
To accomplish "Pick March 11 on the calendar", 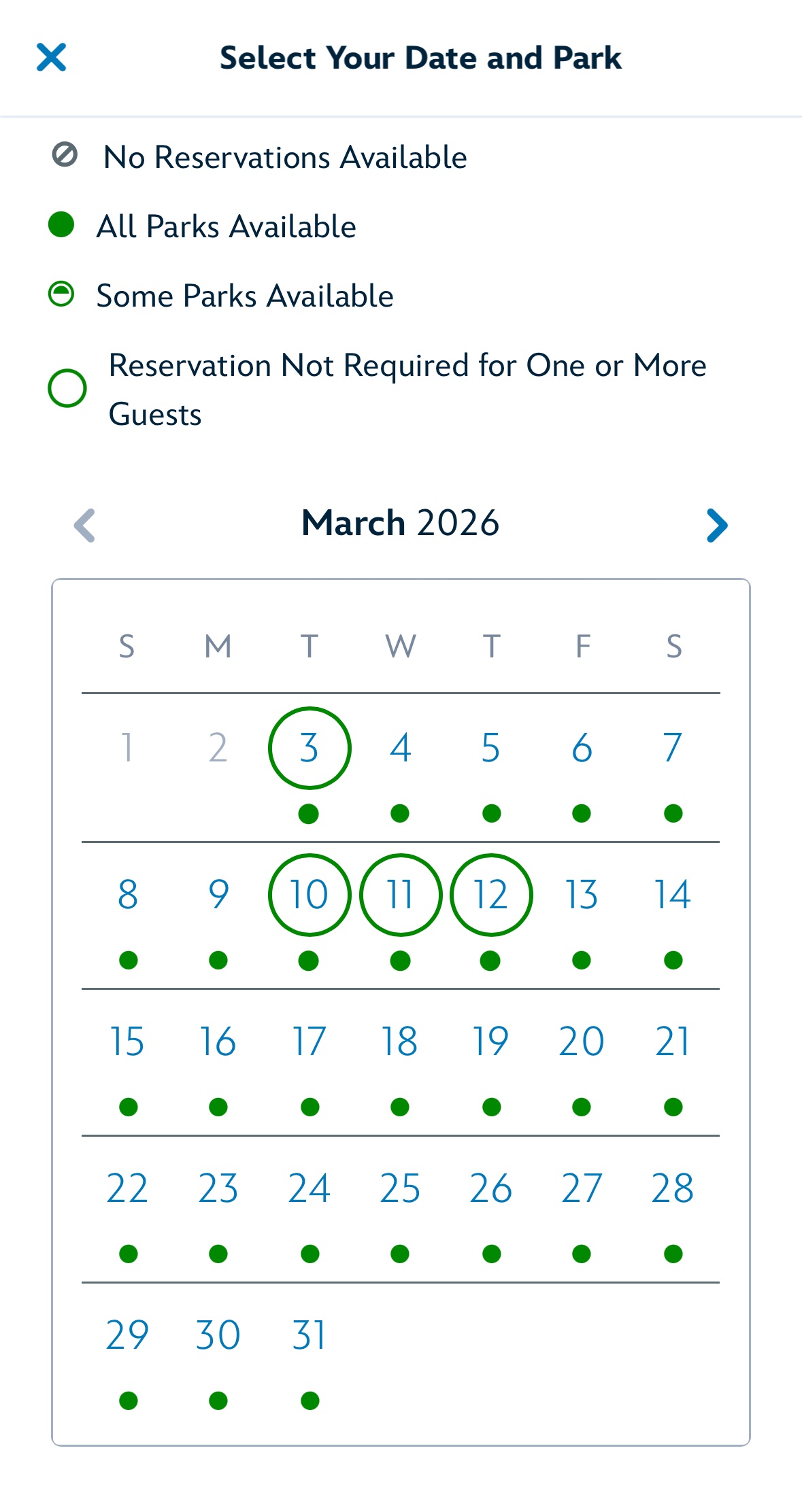I will [x=401, y=895].
